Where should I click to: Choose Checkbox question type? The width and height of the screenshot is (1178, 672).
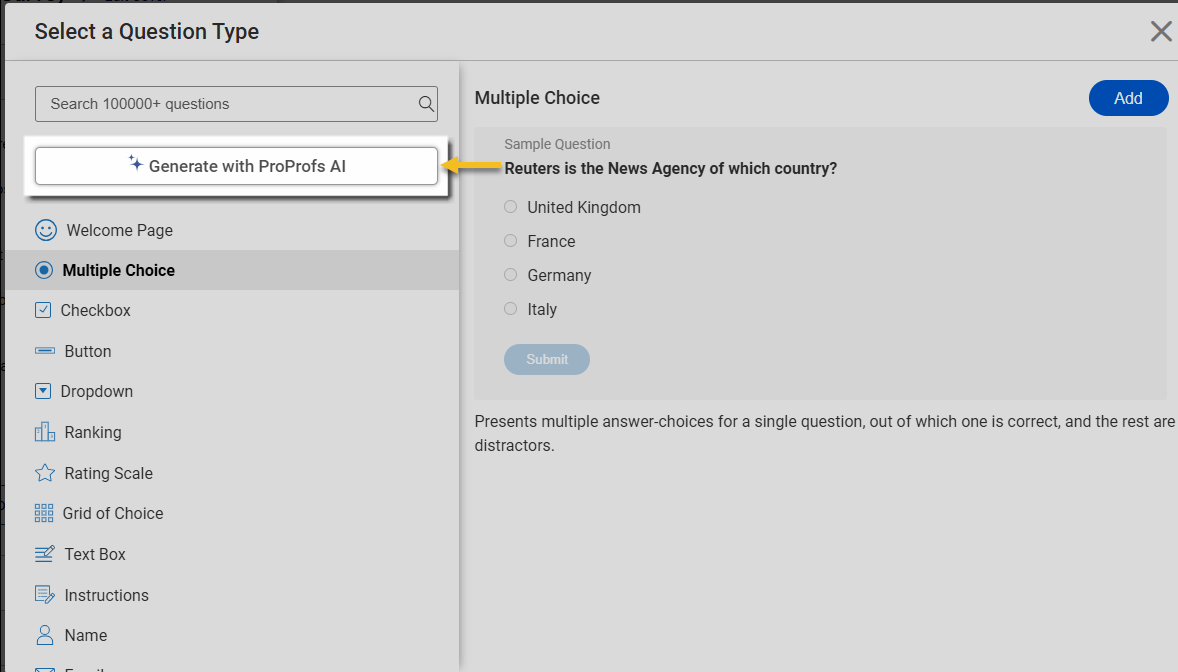pos(232,310)
